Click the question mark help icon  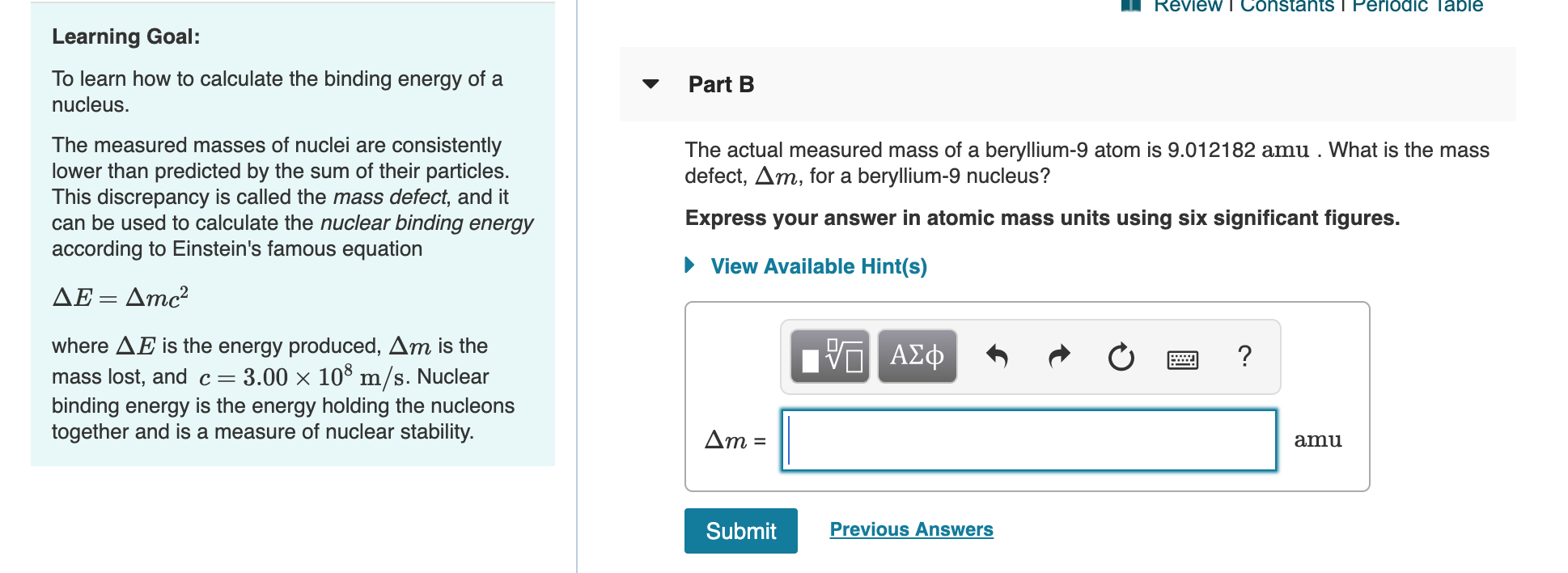tap(1244, 356)
